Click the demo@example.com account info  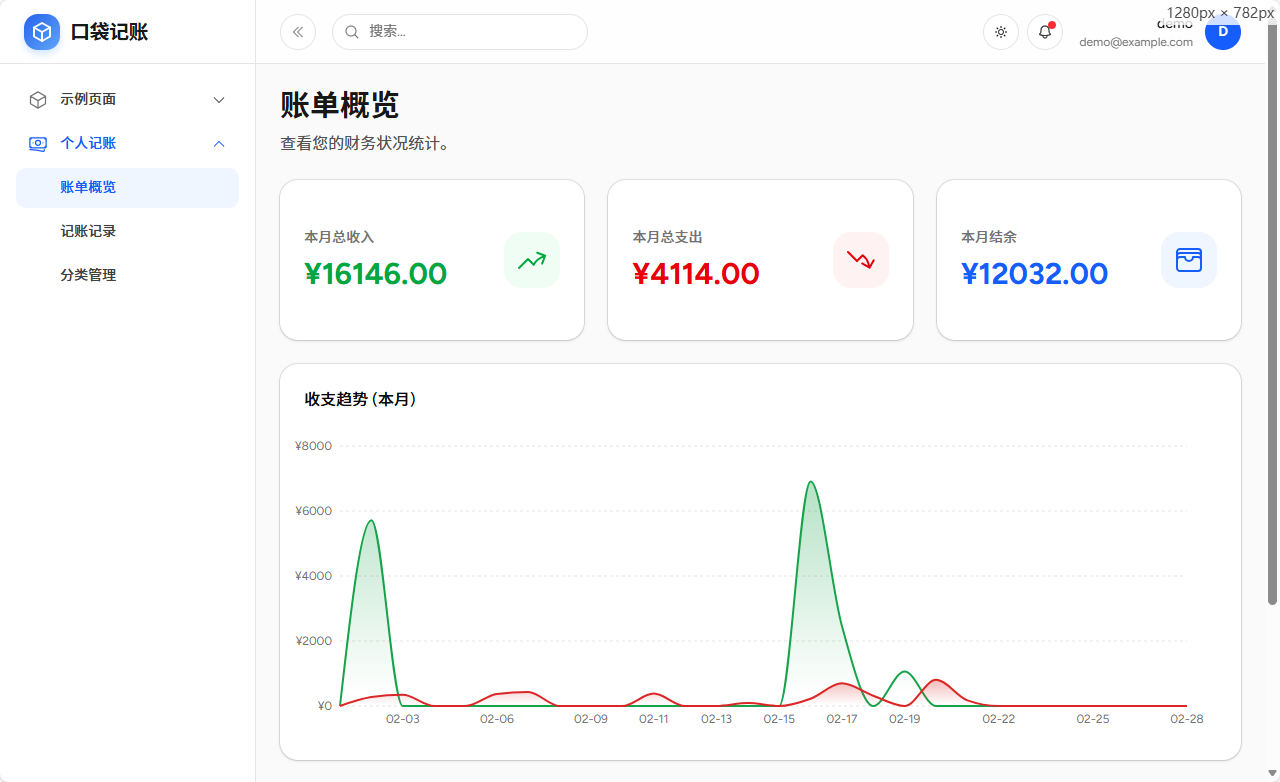(1136, 41)
